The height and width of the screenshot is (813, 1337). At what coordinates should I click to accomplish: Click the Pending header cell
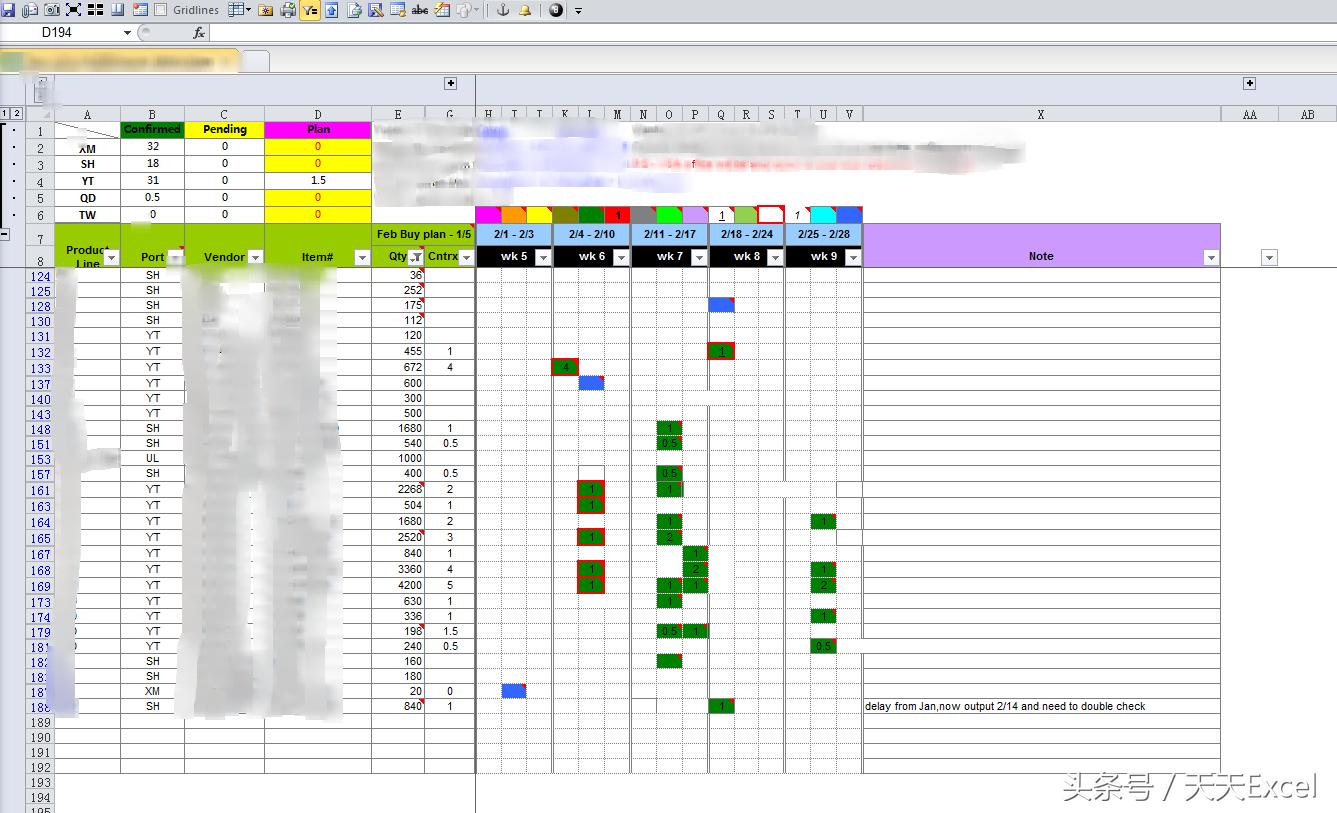[x=225, y=129]
